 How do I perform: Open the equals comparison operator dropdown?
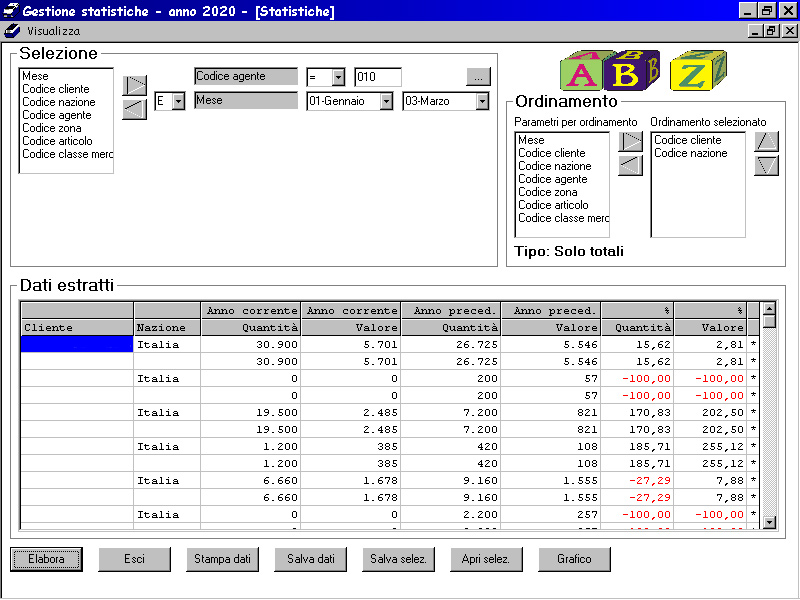[338, 78]
